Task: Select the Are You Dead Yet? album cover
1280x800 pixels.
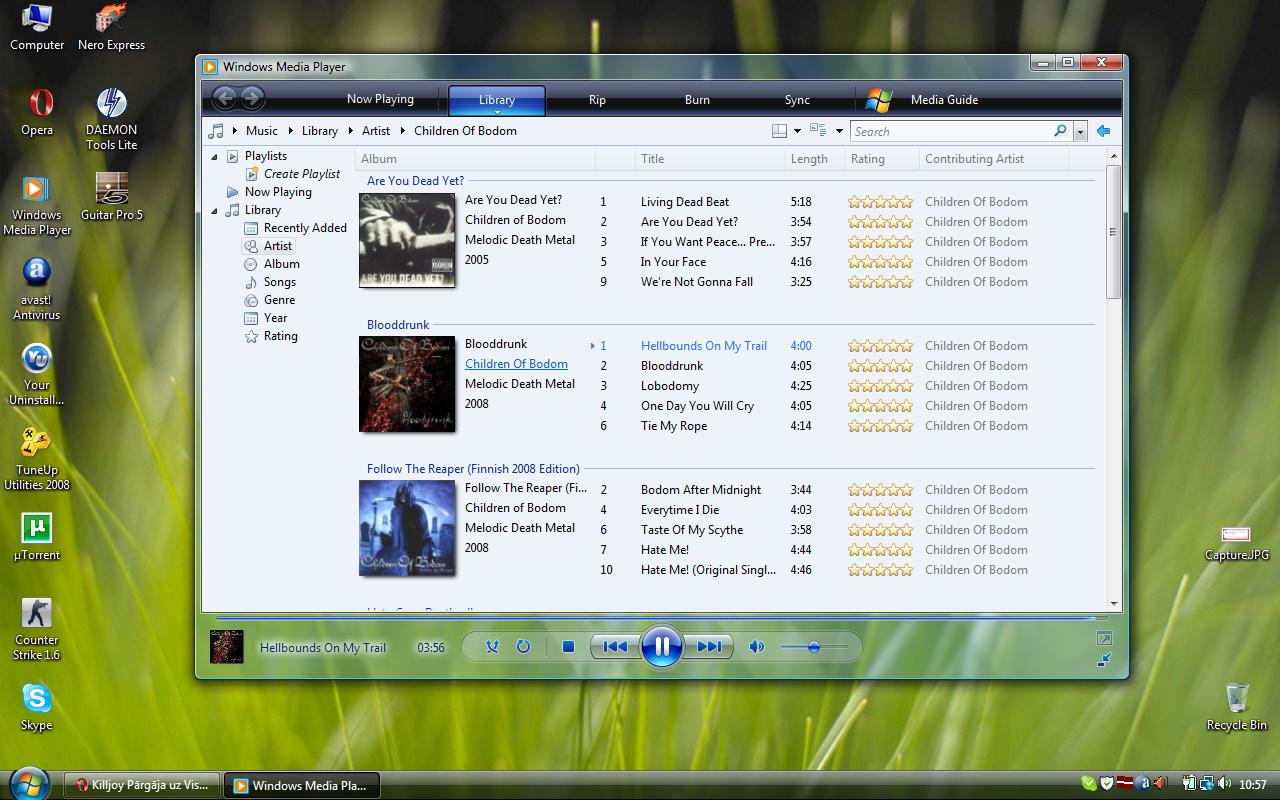Action: point(407,240)
